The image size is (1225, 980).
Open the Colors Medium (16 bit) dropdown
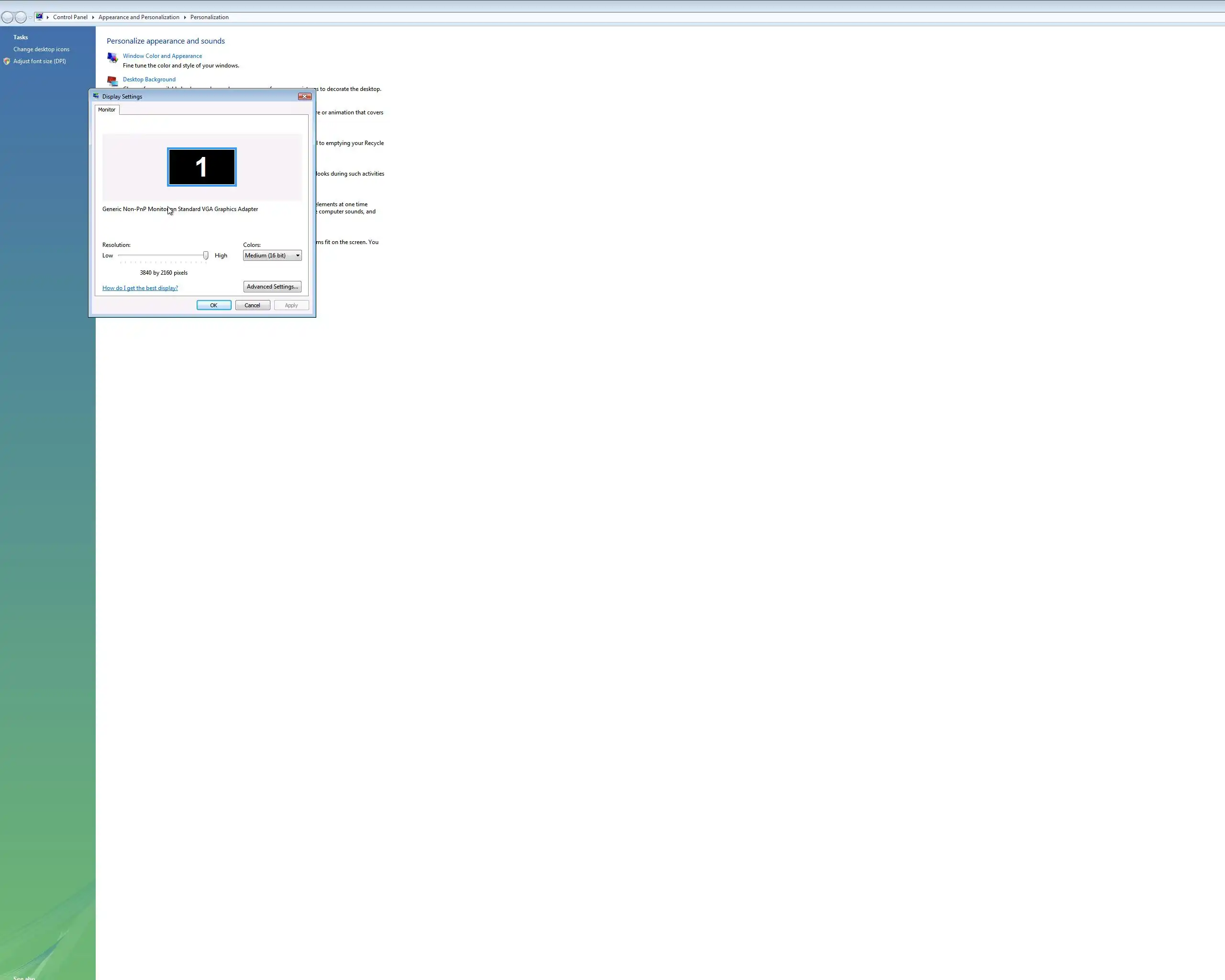point(272,256)
